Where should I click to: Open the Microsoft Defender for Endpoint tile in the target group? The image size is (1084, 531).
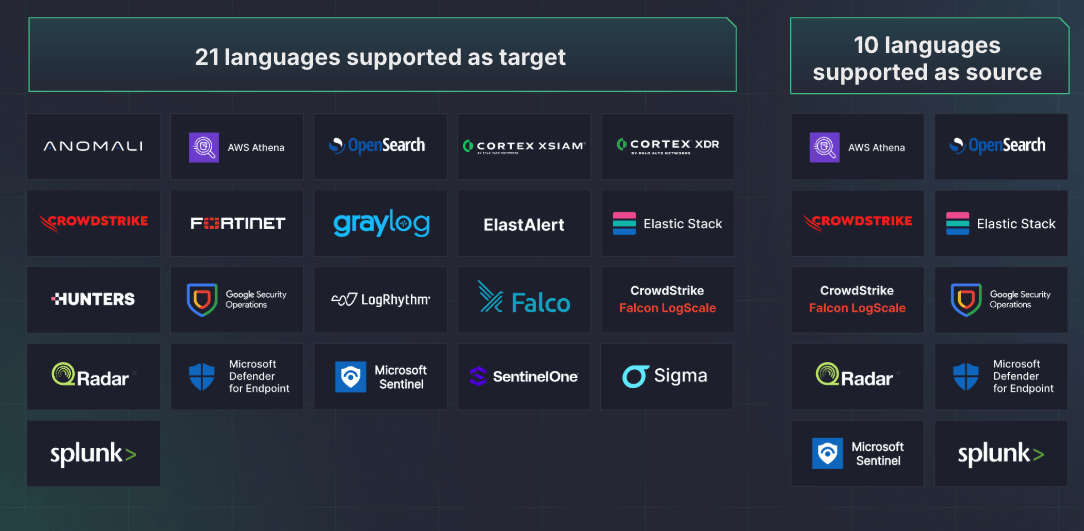coord(237,377)
